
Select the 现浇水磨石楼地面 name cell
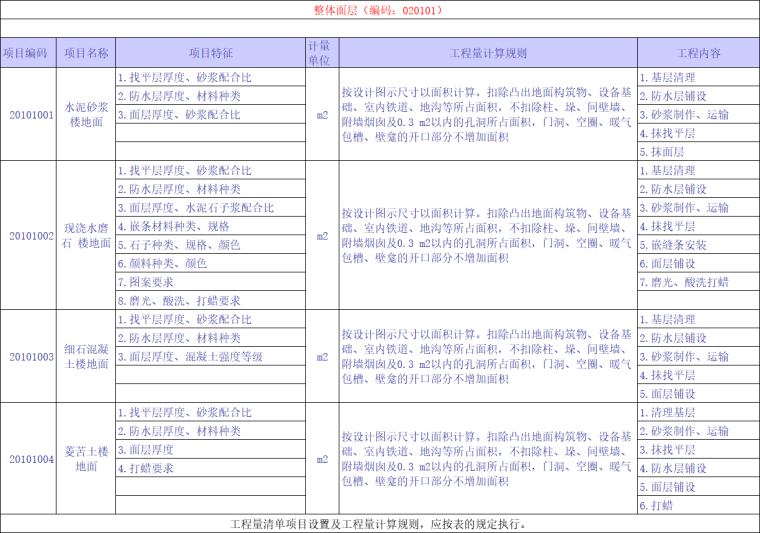(86, 236)
